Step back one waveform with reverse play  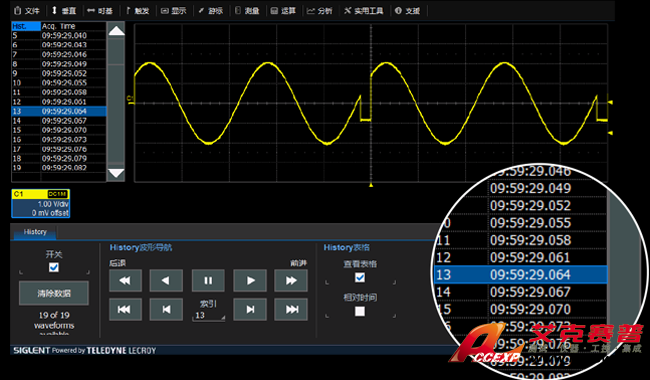166,281
